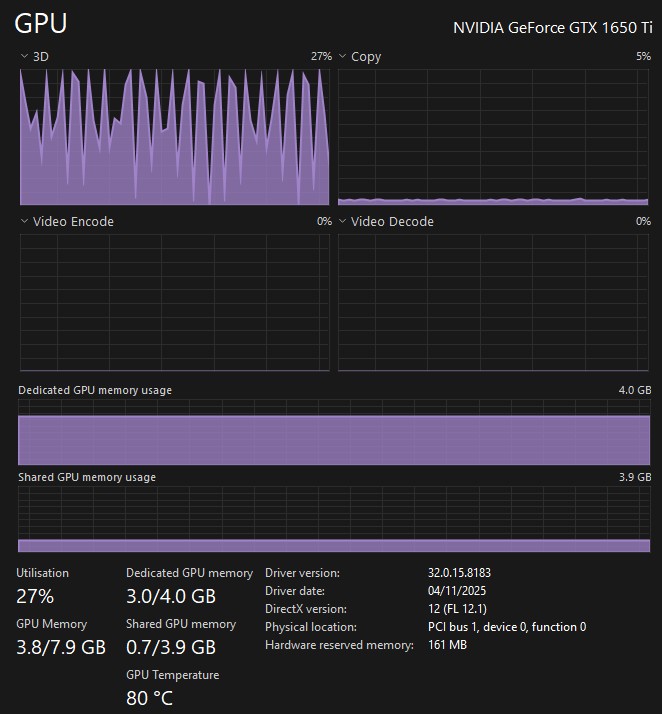Click the 27% Utilisation value
Image resolution: width=662 pixels, height=714 pixels.
pyautogui.click(x=35, y=597)
